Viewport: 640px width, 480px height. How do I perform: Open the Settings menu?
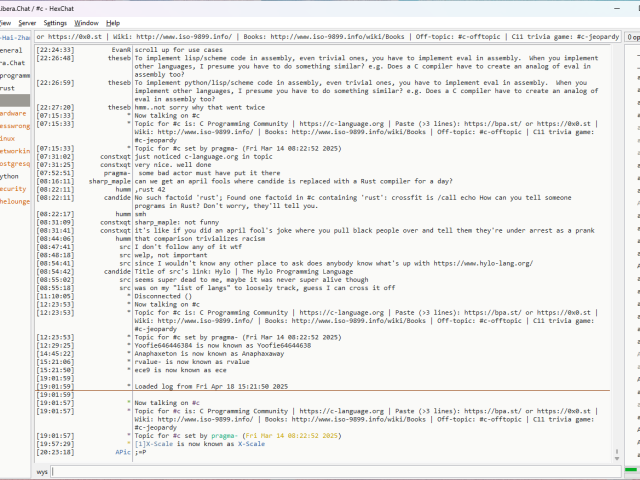coord(55,22)
